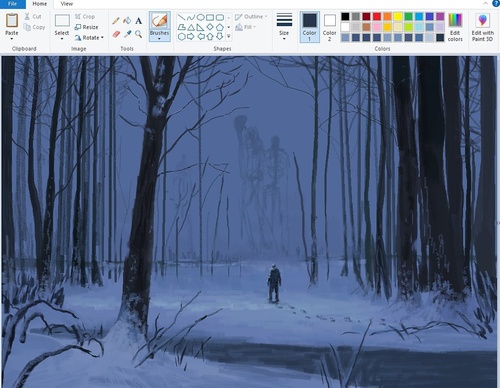Image resolution: width=500 pixels, height=388 pixels.
Task: Choose the Triangle shape
Action: (x=191, y=27)
